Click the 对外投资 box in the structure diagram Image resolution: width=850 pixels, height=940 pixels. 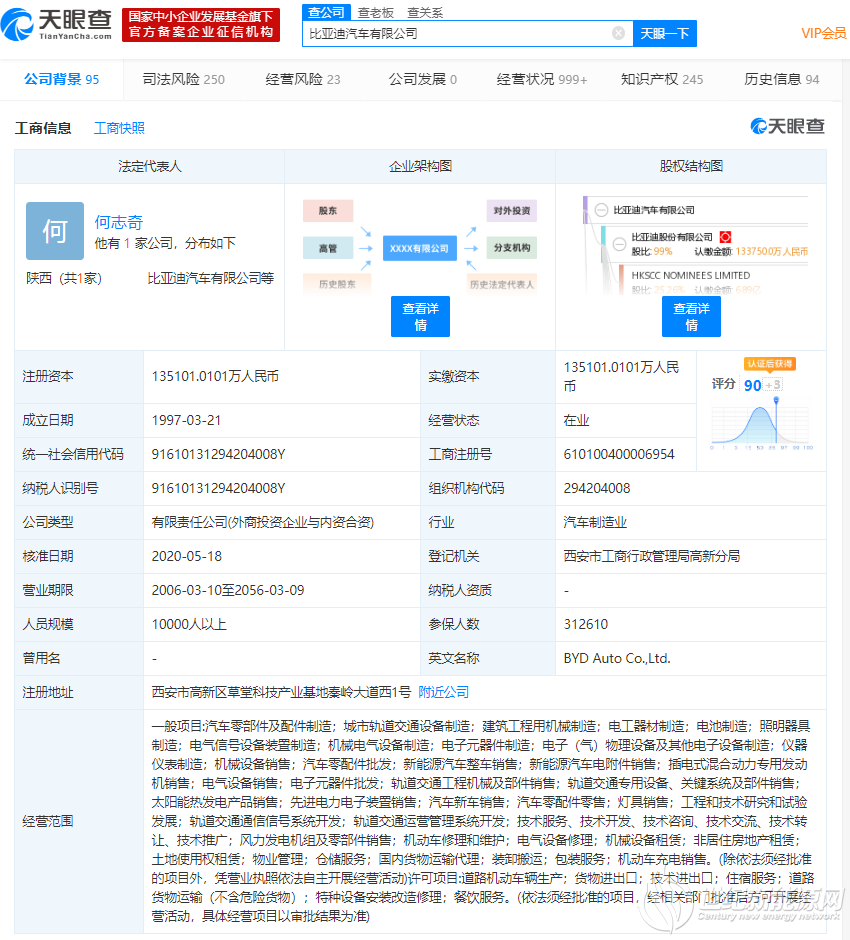[511, 210]
